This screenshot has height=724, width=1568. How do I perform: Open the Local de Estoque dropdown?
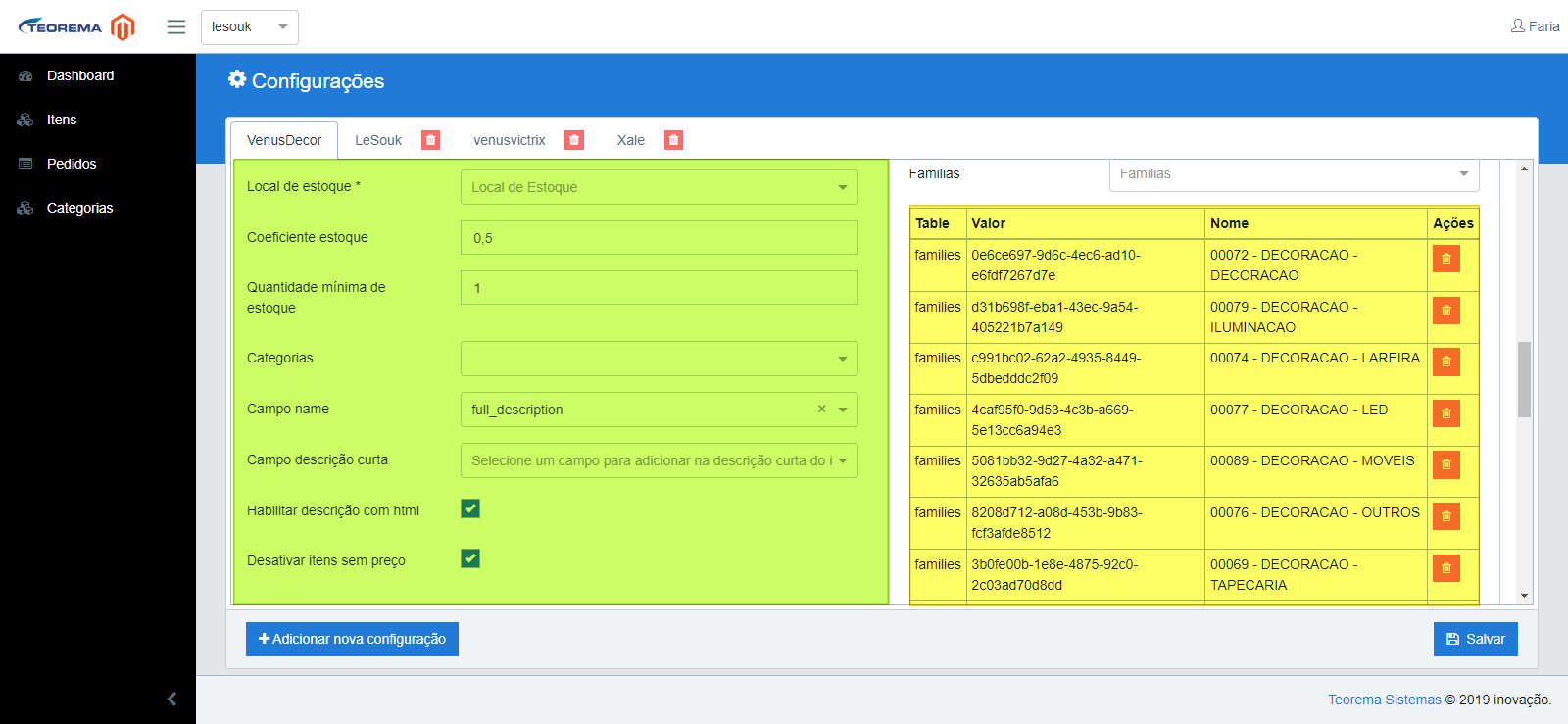pyautogui.click(x=660, y=187)
